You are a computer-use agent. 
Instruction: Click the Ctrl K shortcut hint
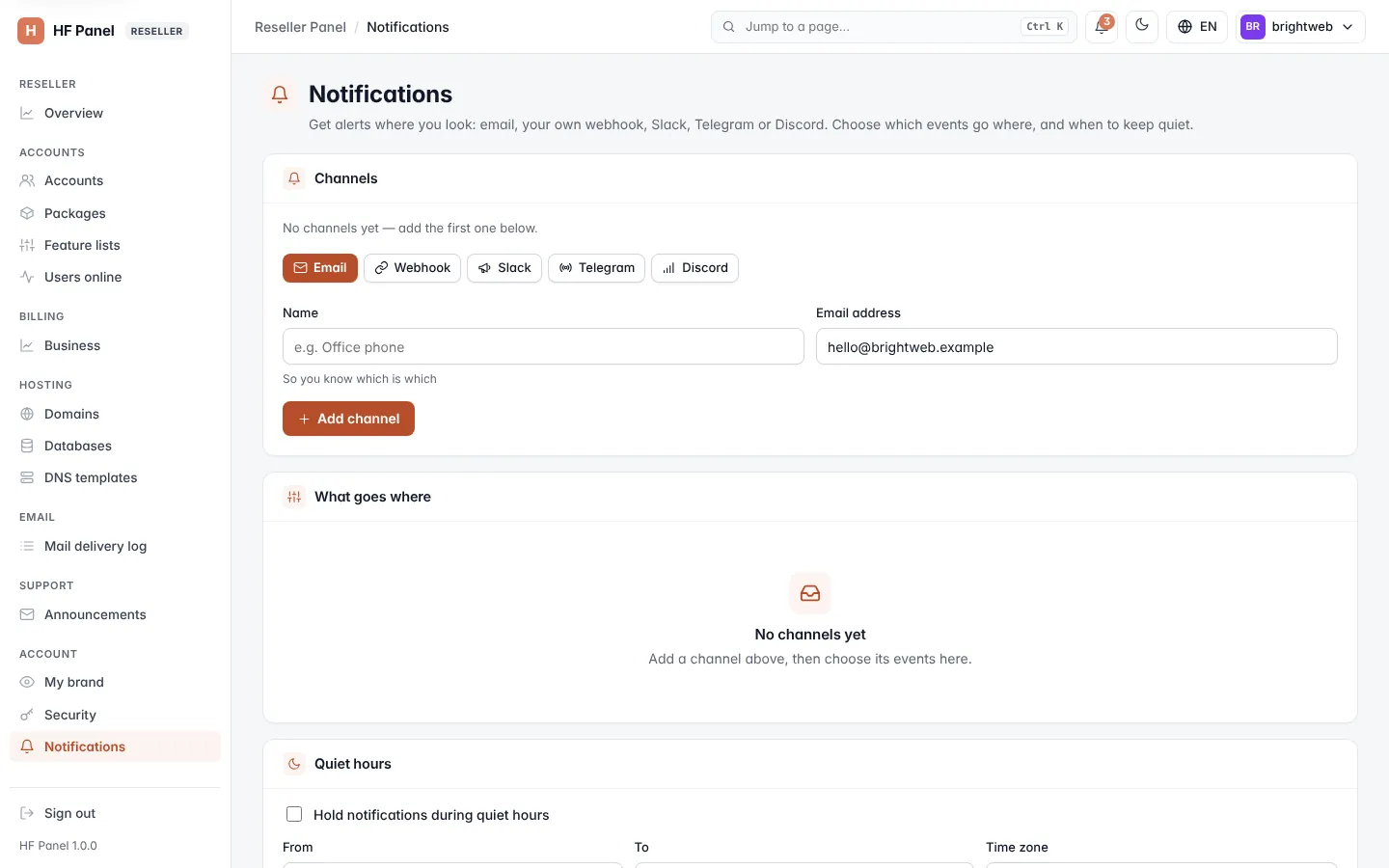(1045, 27)
